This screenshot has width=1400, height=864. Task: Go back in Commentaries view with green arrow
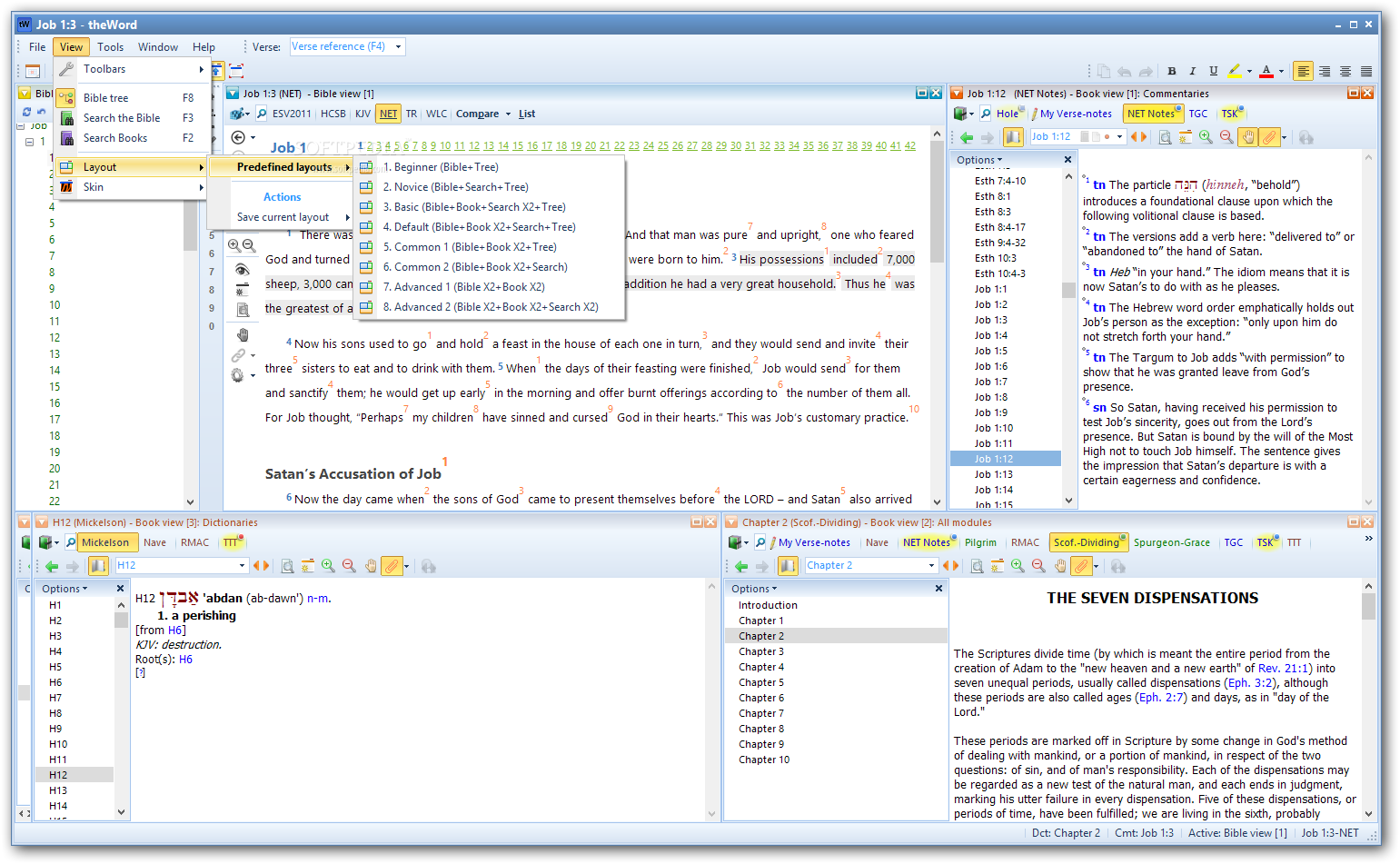967,137
